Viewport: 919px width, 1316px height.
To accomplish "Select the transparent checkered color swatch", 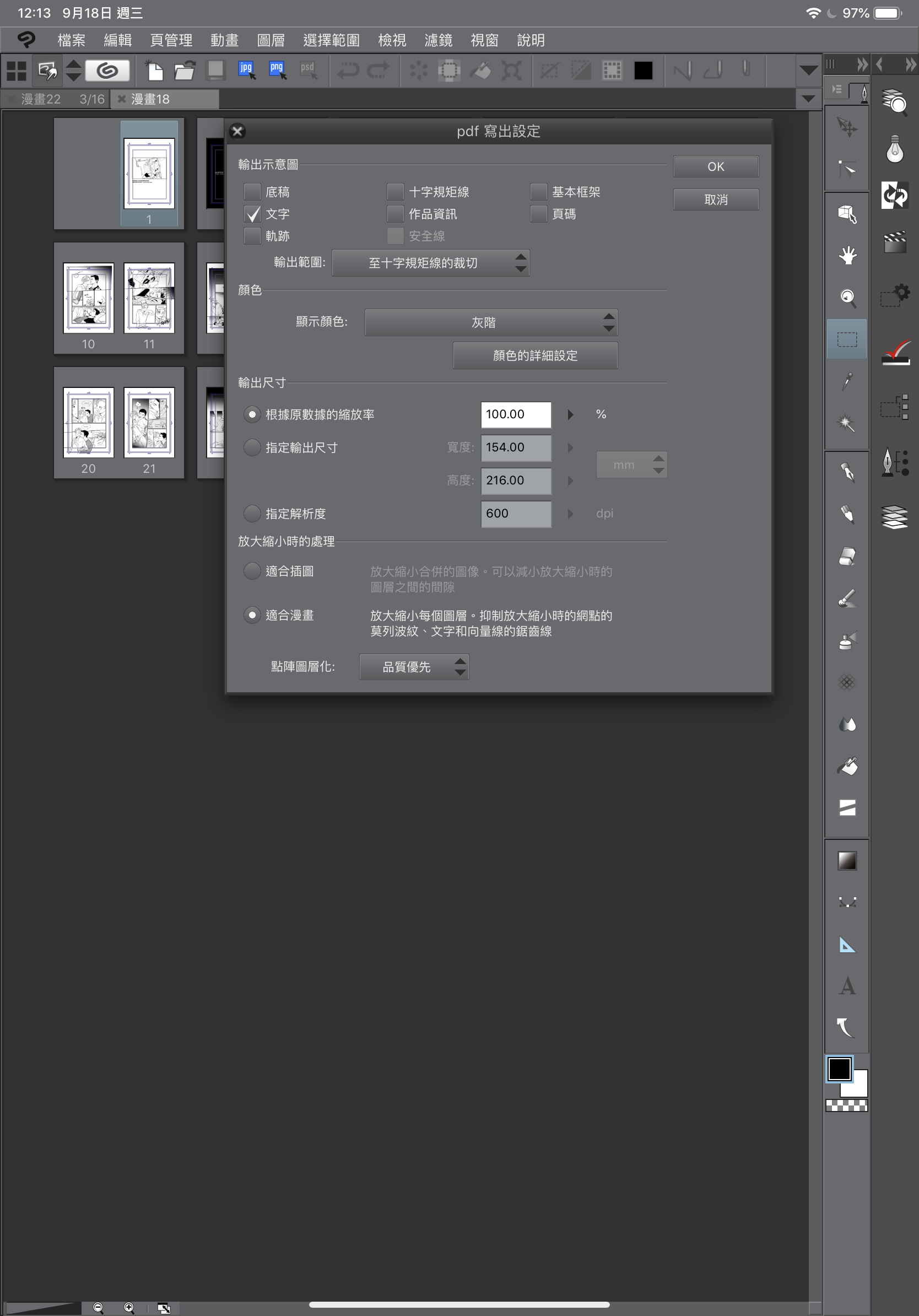I will [x=847, y=1105].
